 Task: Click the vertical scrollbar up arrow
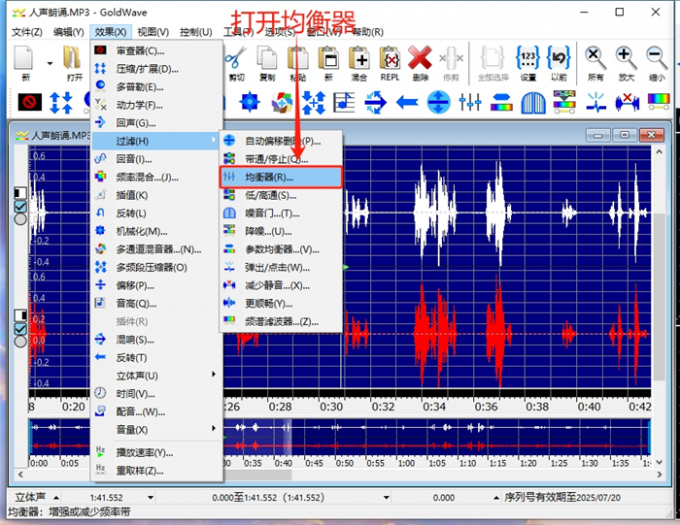659,152
